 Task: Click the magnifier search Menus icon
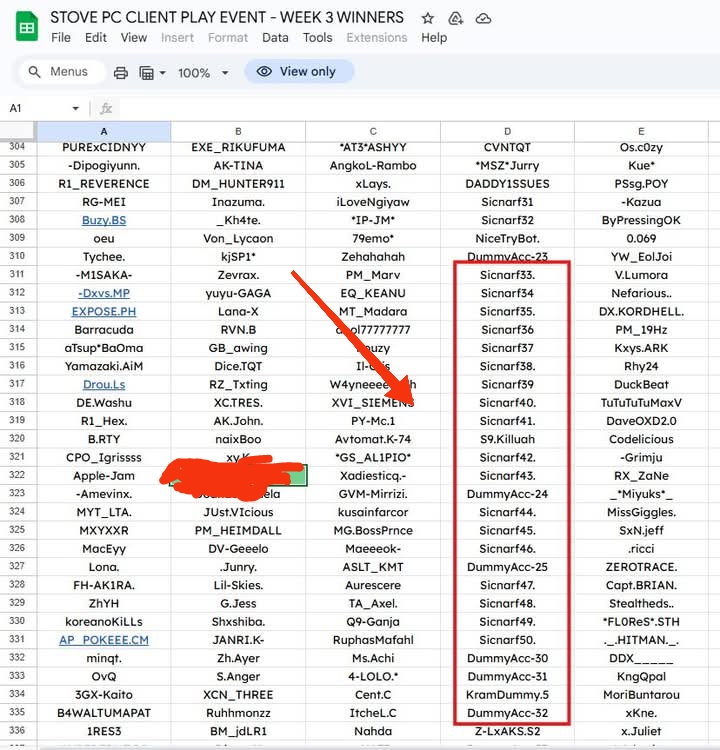[34, 72]
